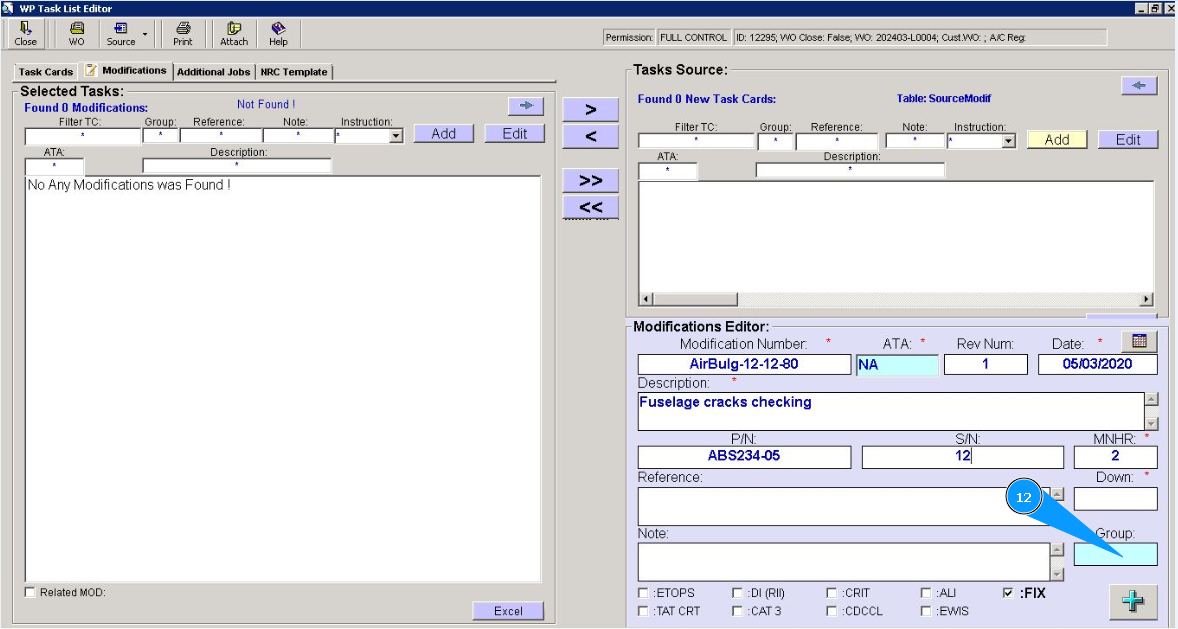Enable the ETOPS checkbox
The height and width of the screenshot is (629, 1178).
coord(643,593)
